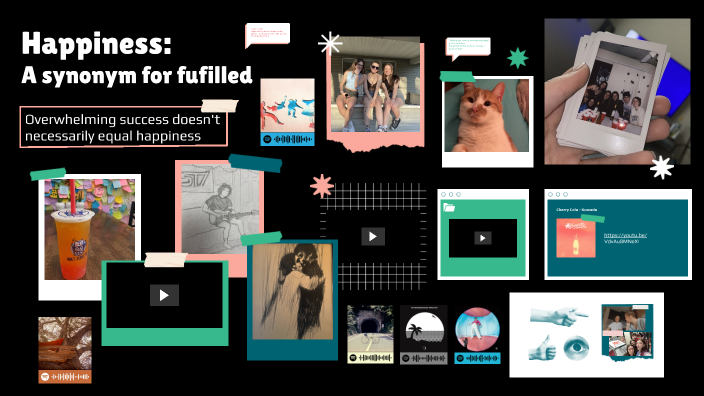Click the Cherry Cola album cover
This screenshot has width=704, height=396.
click(x=576, y=238)
